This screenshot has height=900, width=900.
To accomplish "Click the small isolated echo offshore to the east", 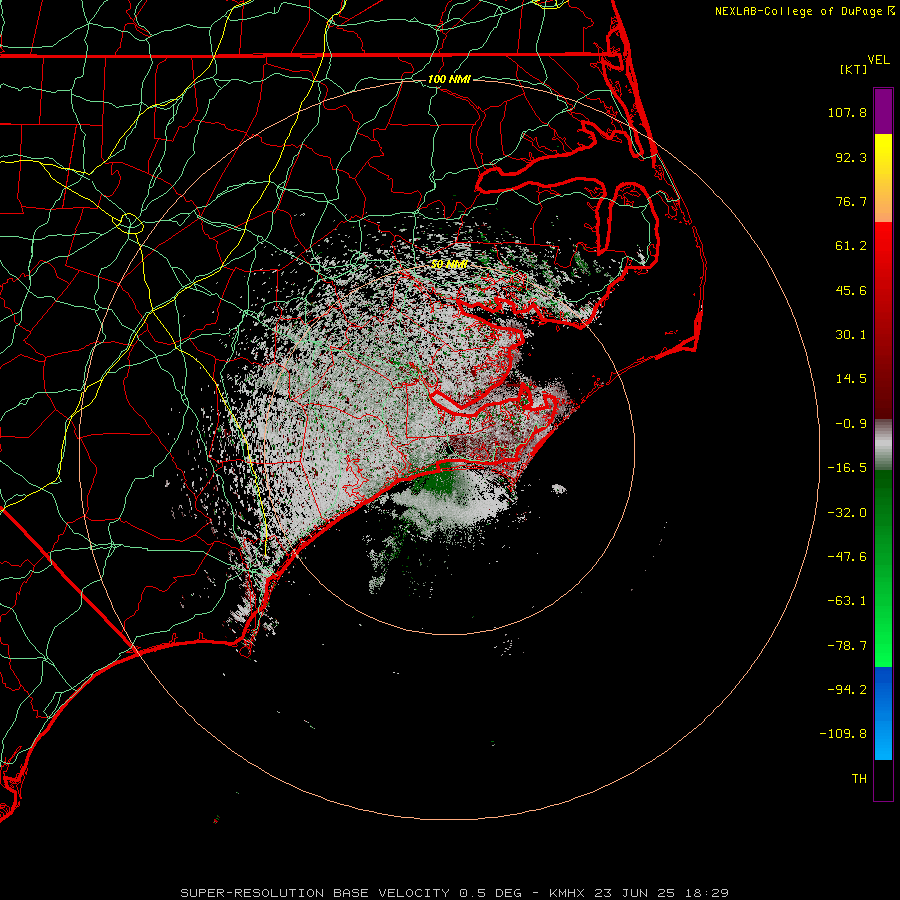I will point(559,489).
